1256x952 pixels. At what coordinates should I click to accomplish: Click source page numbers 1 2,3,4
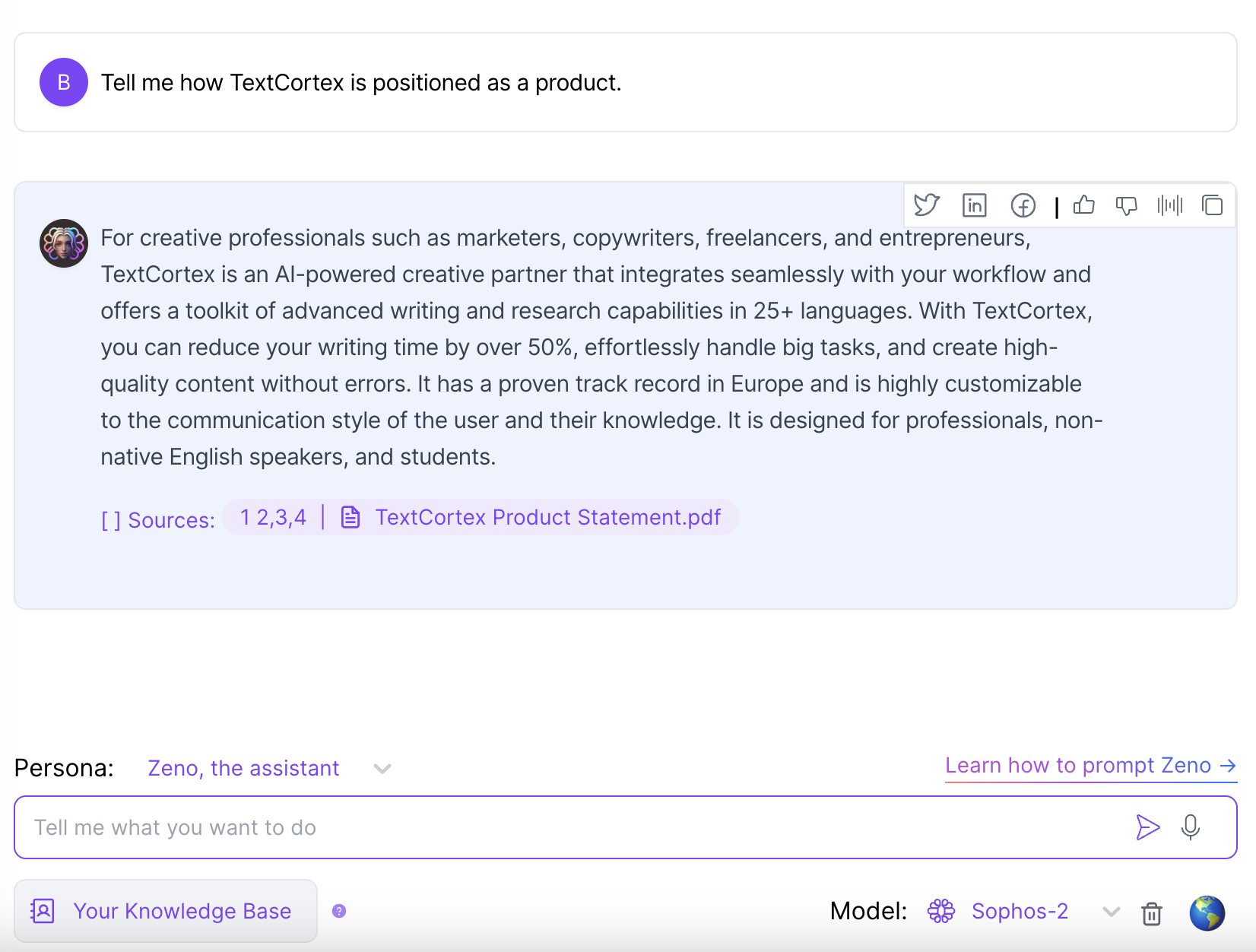pyautogui.click(x=273, y=517)
